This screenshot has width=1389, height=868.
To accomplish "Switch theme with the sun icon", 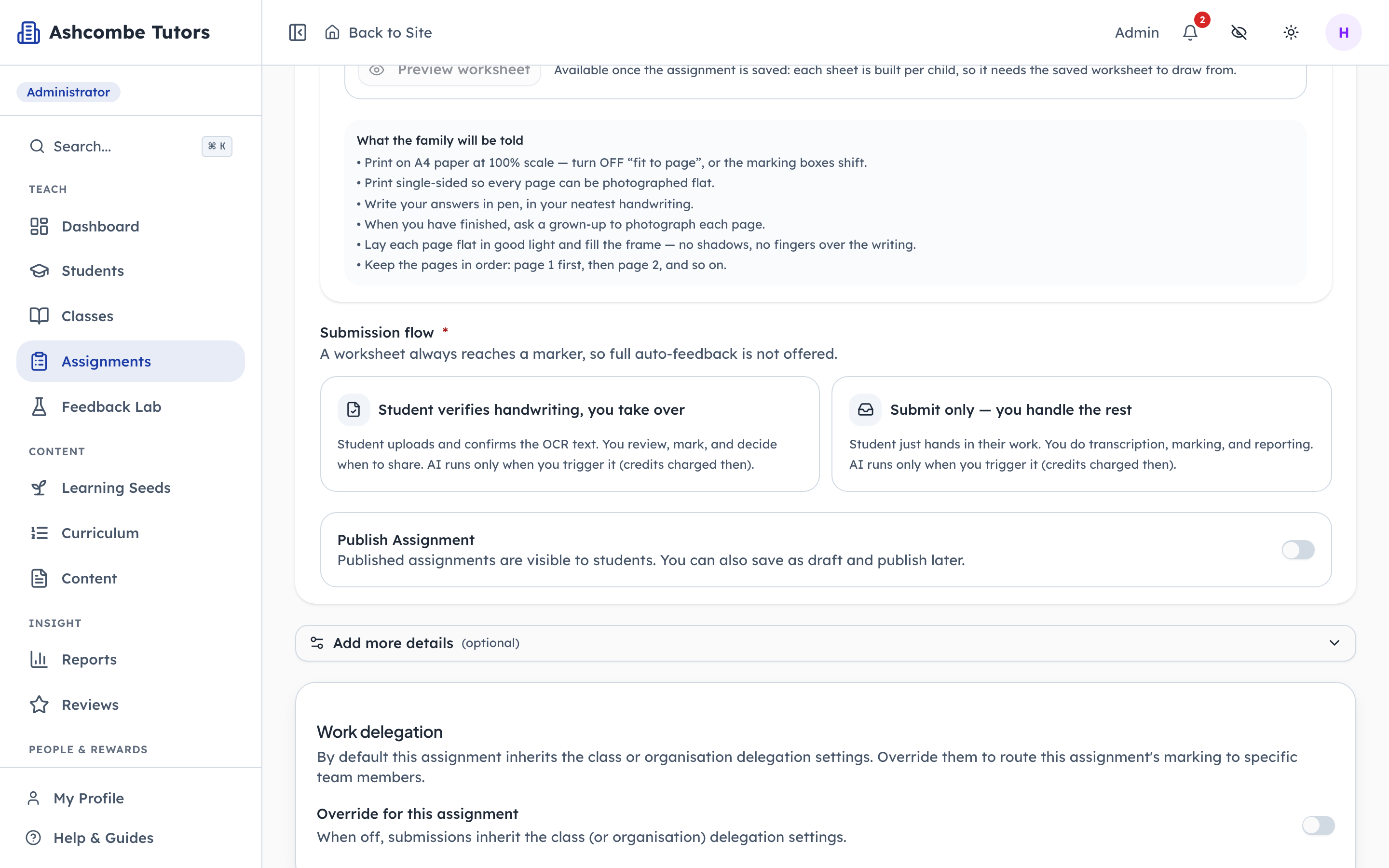I will 1291,33.
